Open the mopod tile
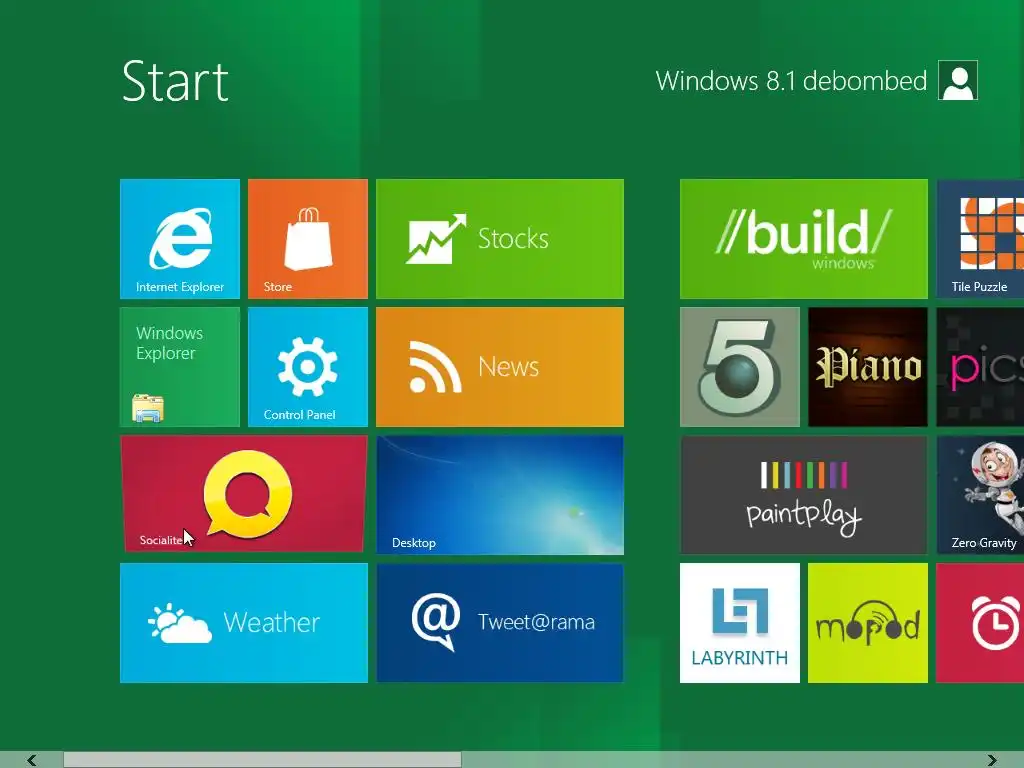Viewport: 1024px width, 768px height. (x=867, y=623)
